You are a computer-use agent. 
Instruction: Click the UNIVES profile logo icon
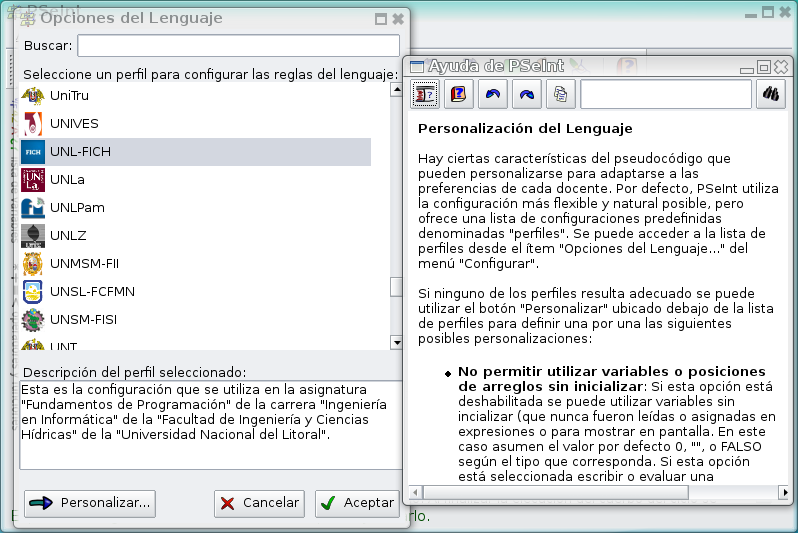33,124
